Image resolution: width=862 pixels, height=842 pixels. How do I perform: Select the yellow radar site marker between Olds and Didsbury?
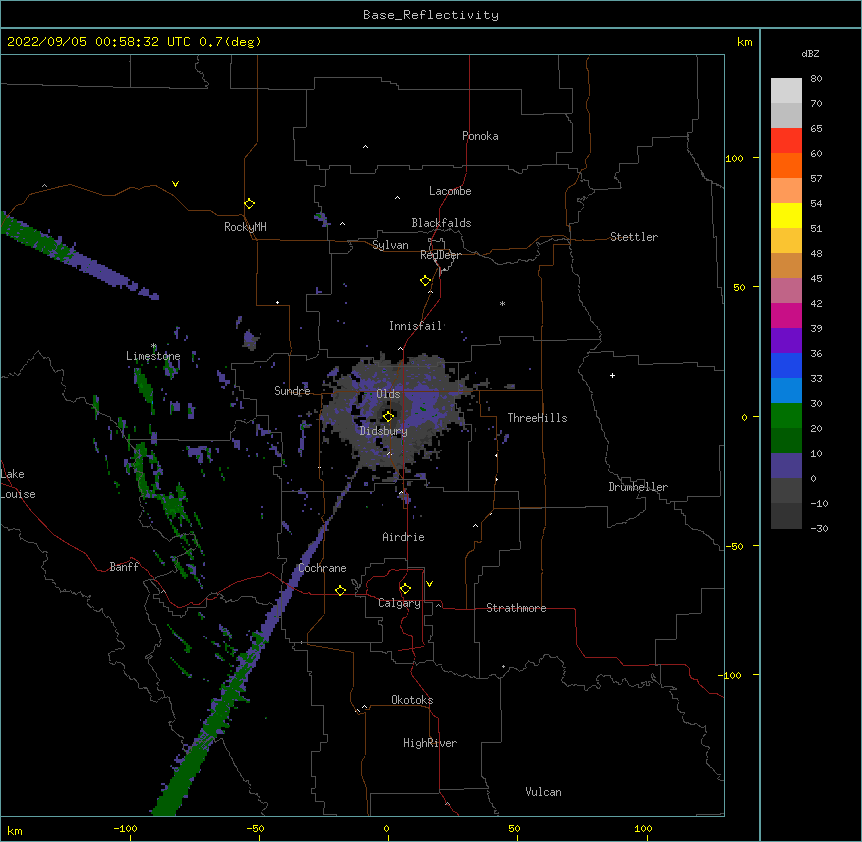coord(388,417)
